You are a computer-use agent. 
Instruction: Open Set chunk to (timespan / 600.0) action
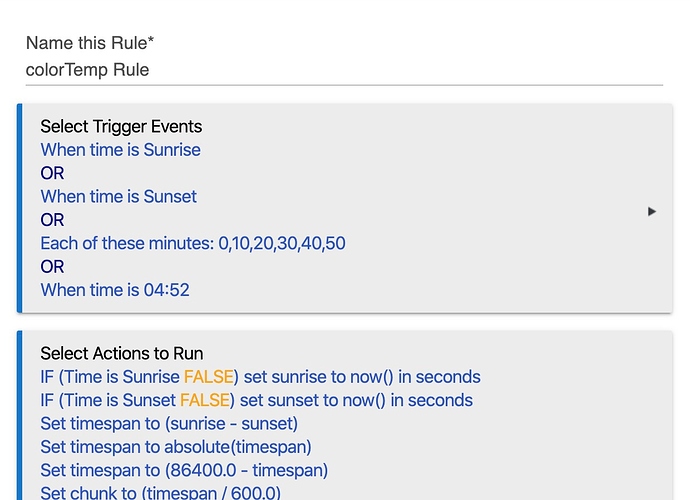click(x=161, y=493)
